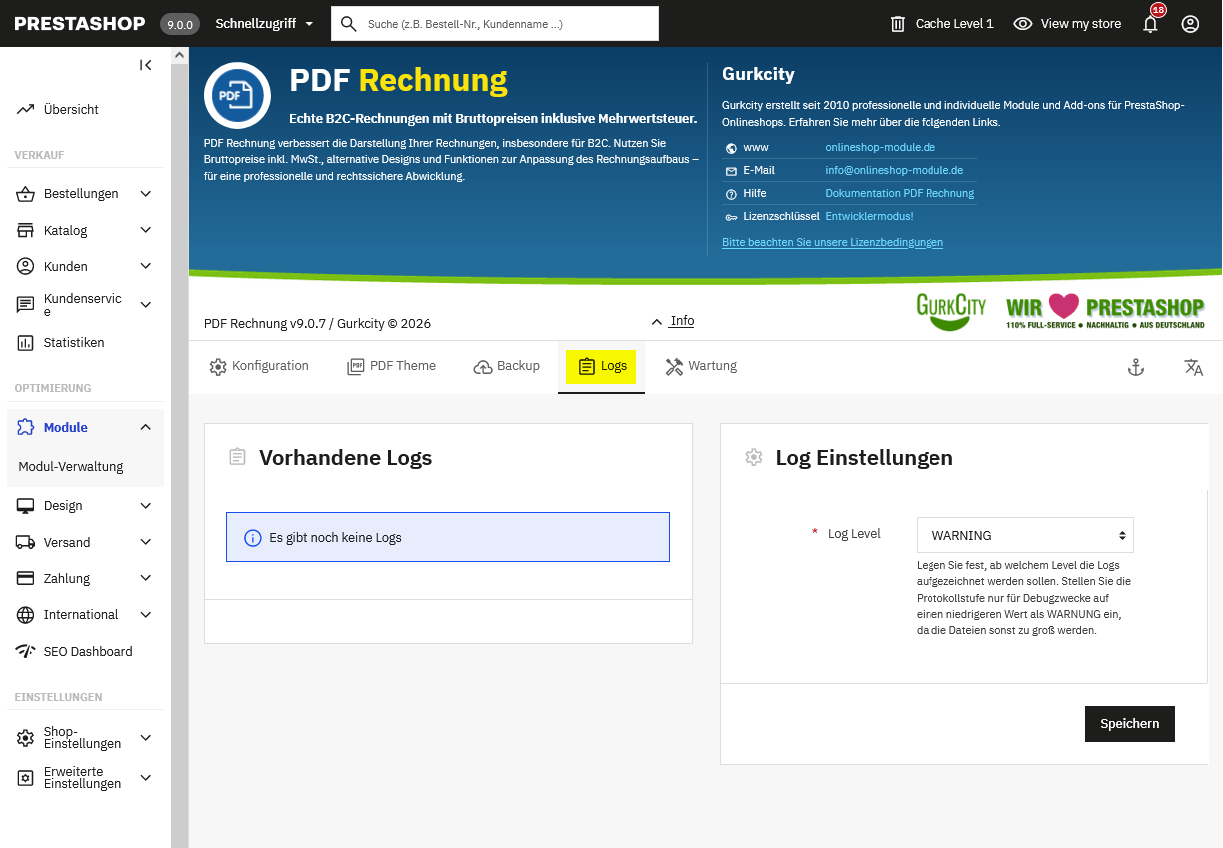Open onlineshop-module.de website link
1223x848 pixels.
[880, 147]
